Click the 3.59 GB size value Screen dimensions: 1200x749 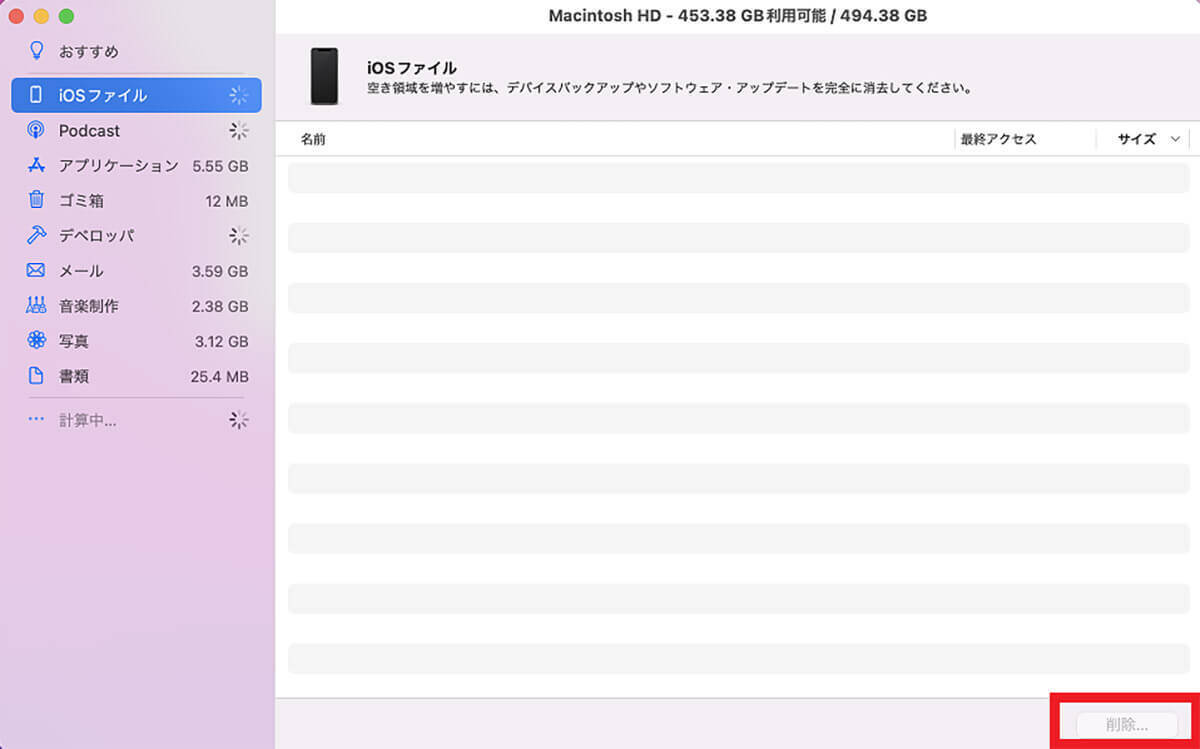[220, 271]
